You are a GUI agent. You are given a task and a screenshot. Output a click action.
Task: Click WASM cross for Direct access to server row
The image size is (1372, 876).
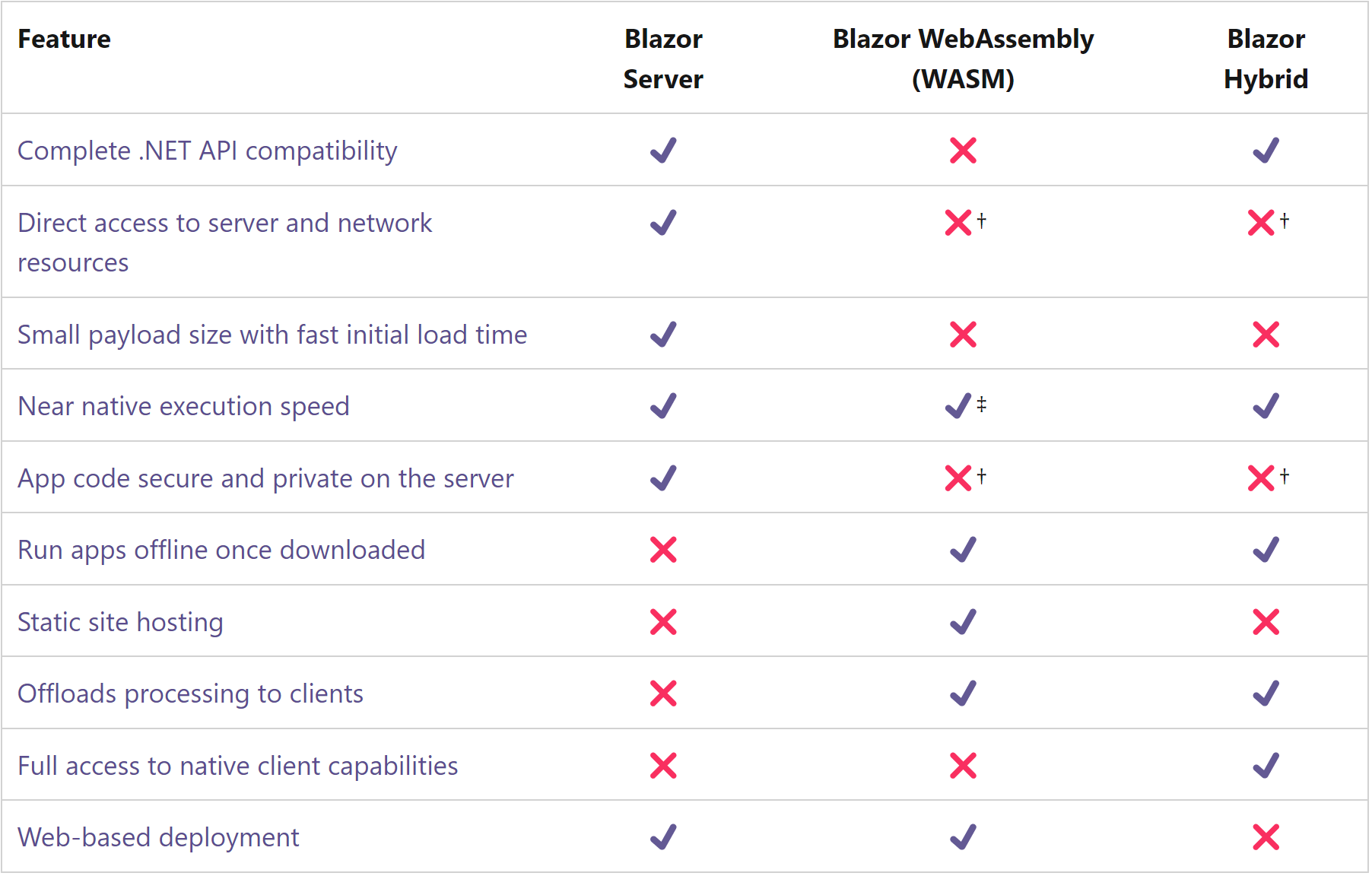coord(958,223)
